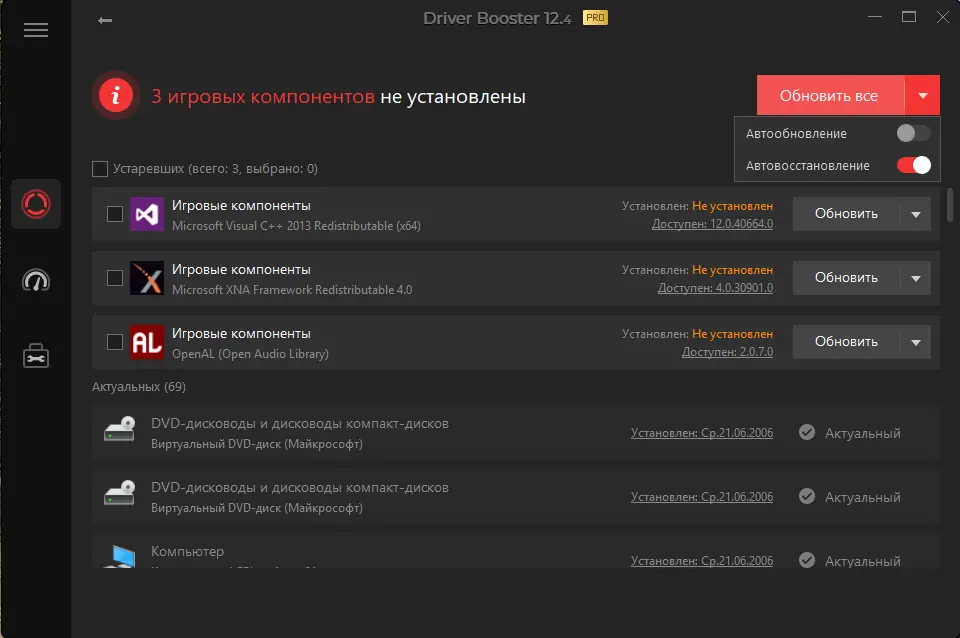Enable the Автообновление toggle
Image resolution: width=960 pixels, height=638 pixels.
click(x=913, y=133)
